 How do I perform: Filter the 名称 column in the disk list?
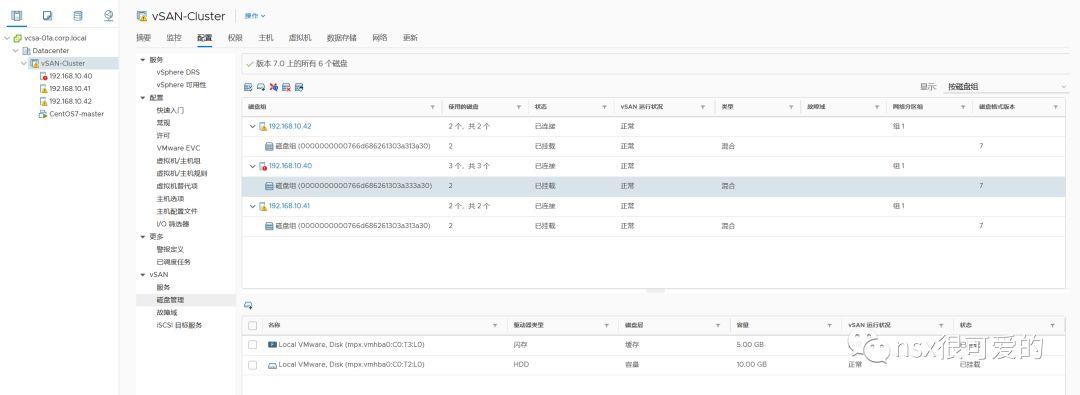tap(495, 325)
